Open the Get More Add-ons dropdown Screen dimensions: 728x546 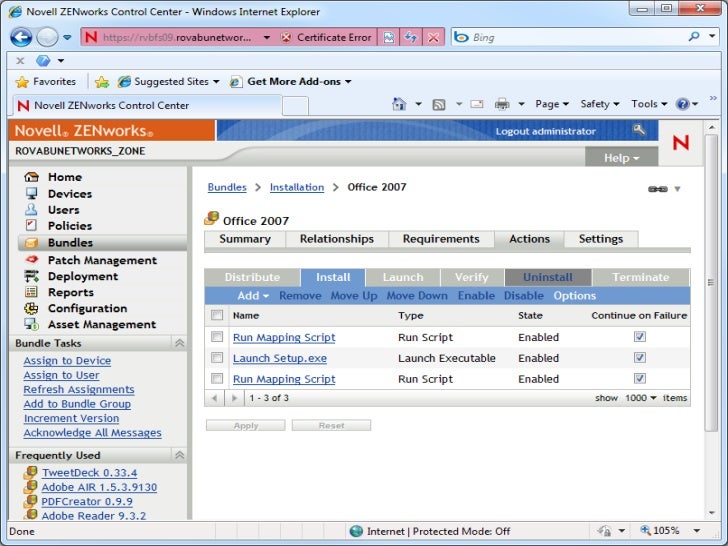348,82
